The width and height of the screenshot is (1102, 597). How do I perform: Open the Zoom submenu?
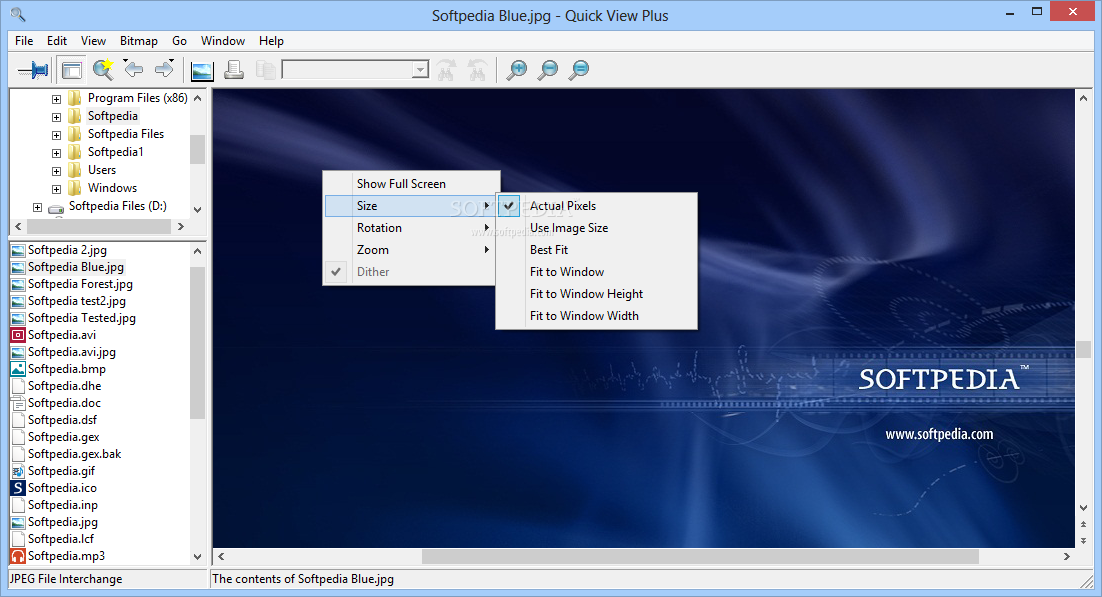(411, 250)
